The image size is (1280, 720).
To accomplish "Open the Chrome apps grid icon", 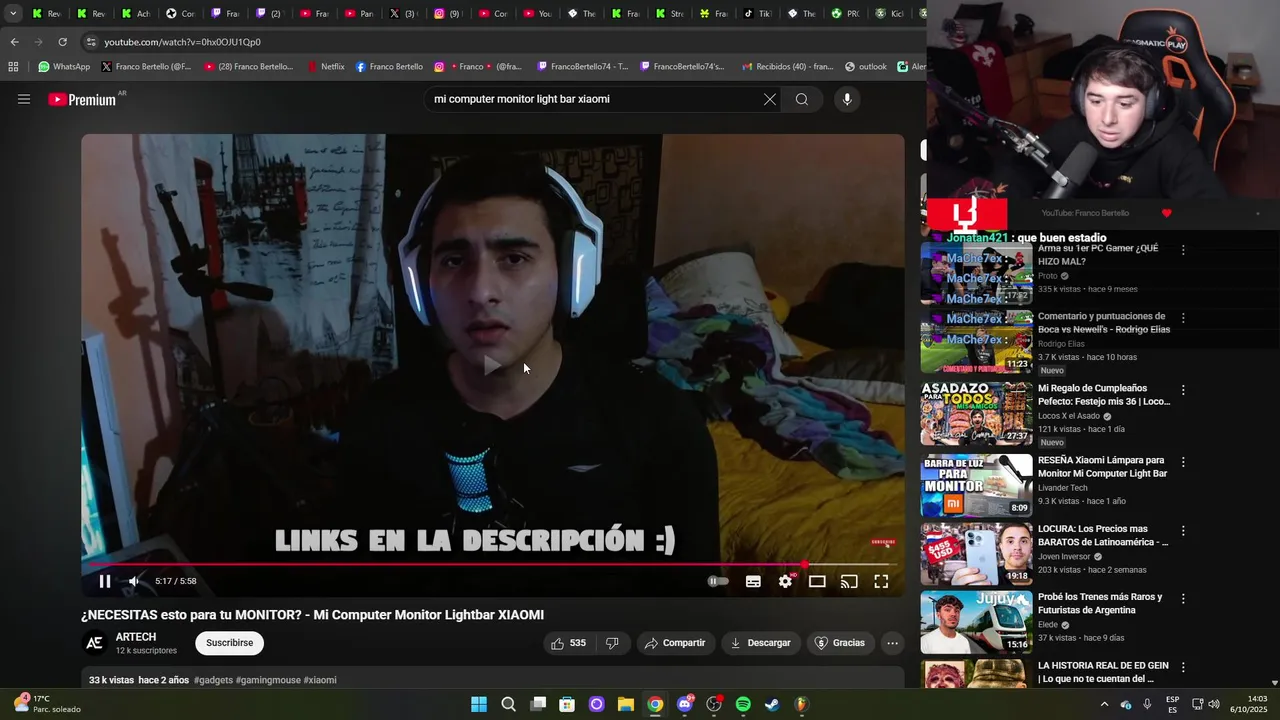I will coord(13,67).
